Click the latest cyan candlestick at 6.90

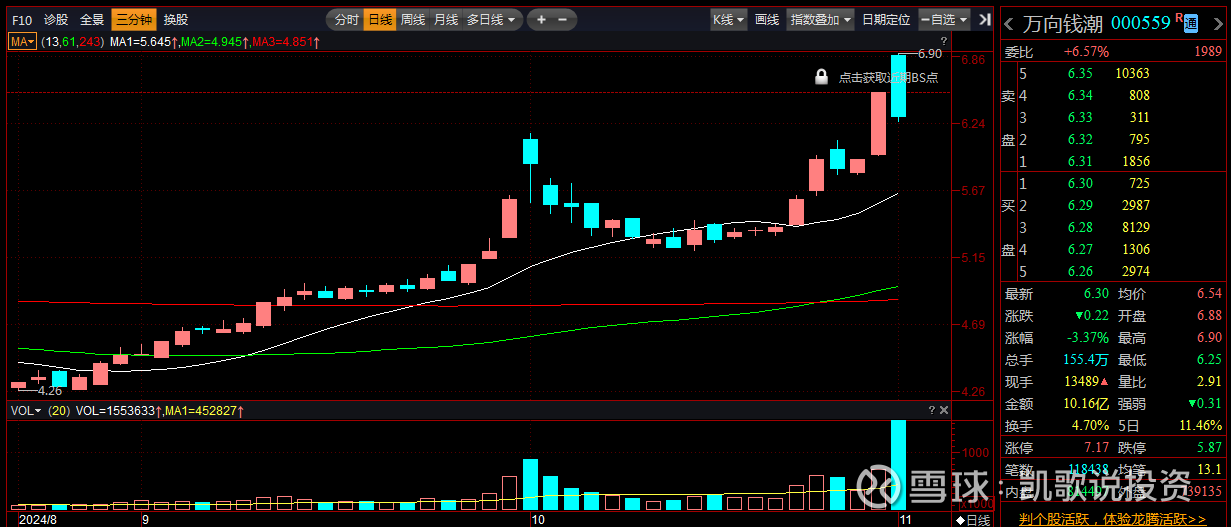click(898, 86)
